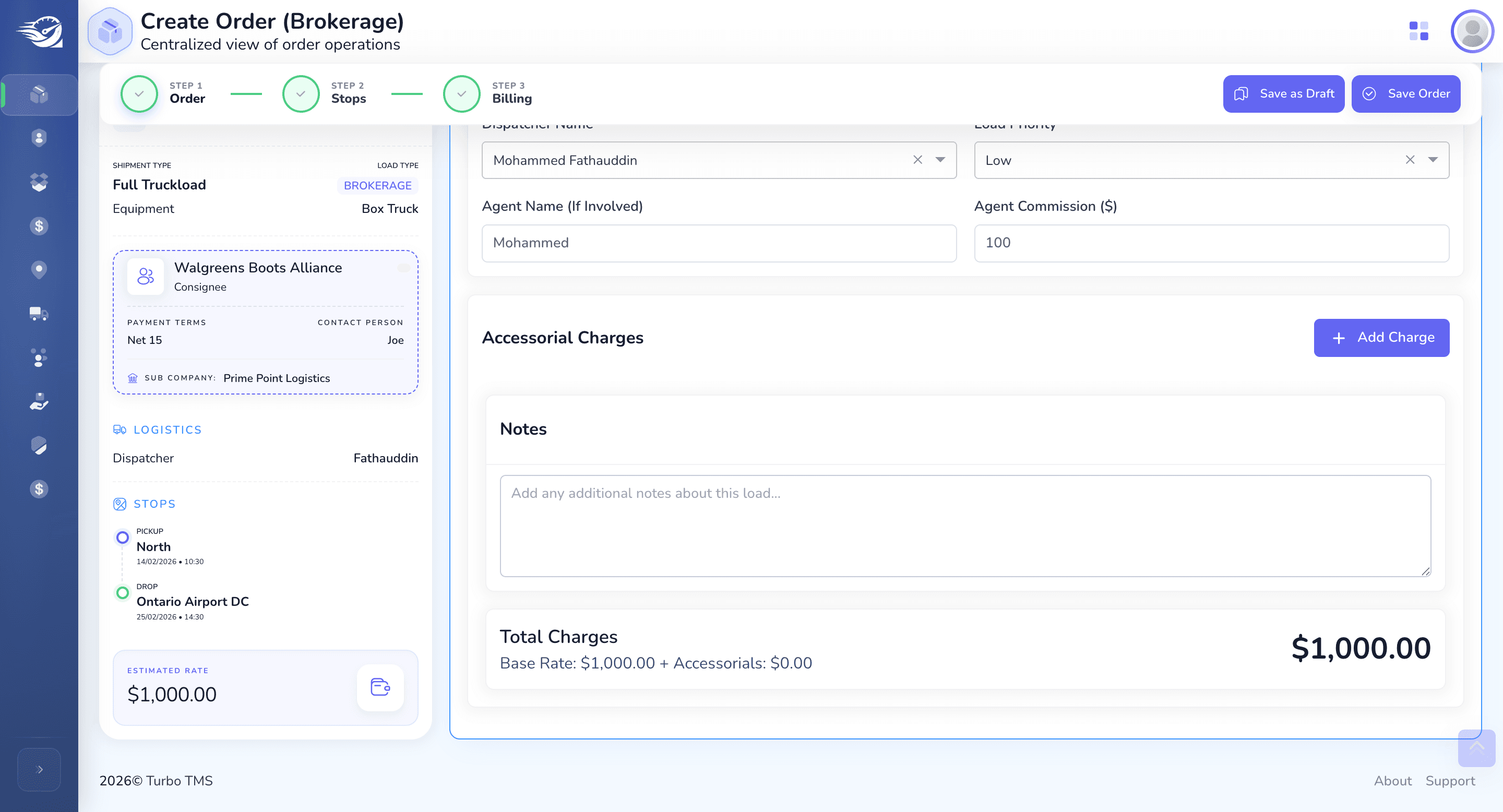
Task: Open the Load Priority dropdown arrow
Action: [x=1433, y=160]
